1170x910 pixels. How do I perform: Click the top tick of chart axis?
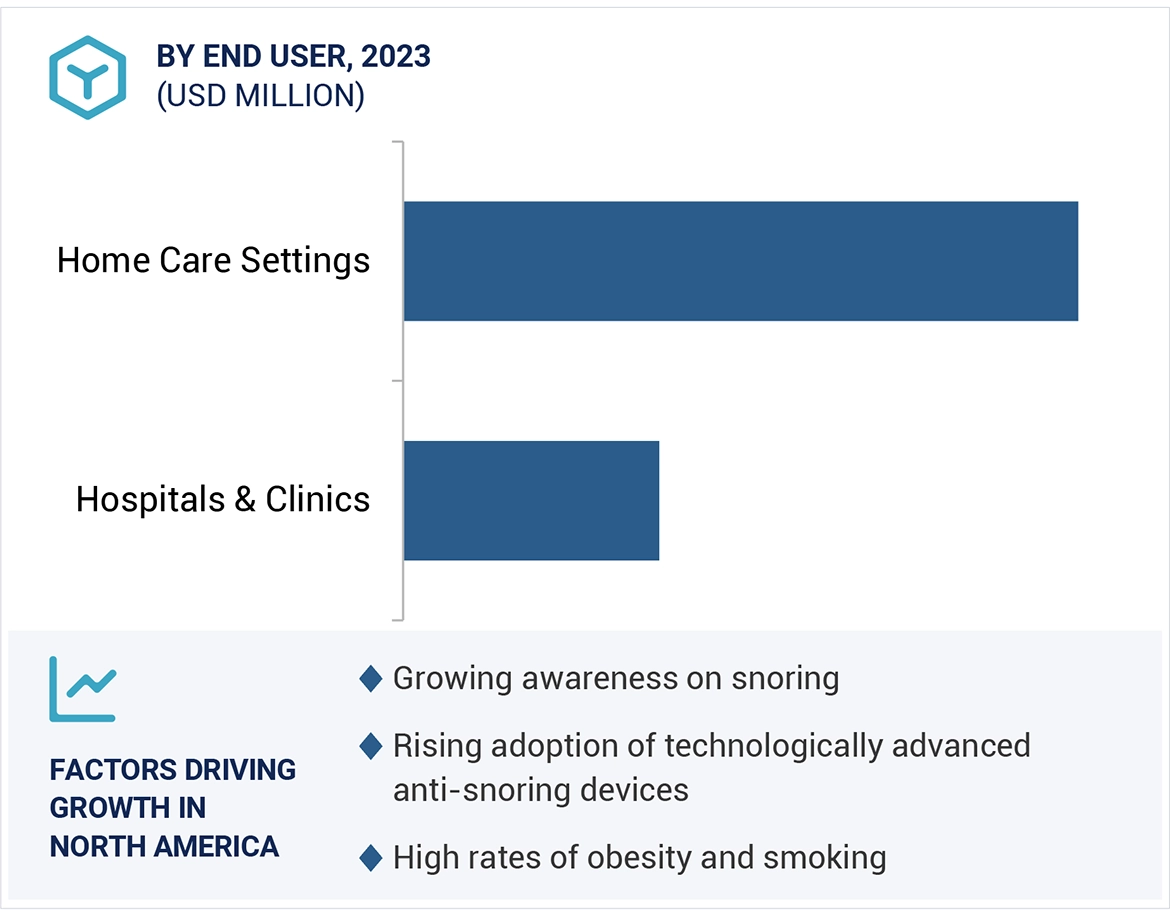tap(397, 142)
